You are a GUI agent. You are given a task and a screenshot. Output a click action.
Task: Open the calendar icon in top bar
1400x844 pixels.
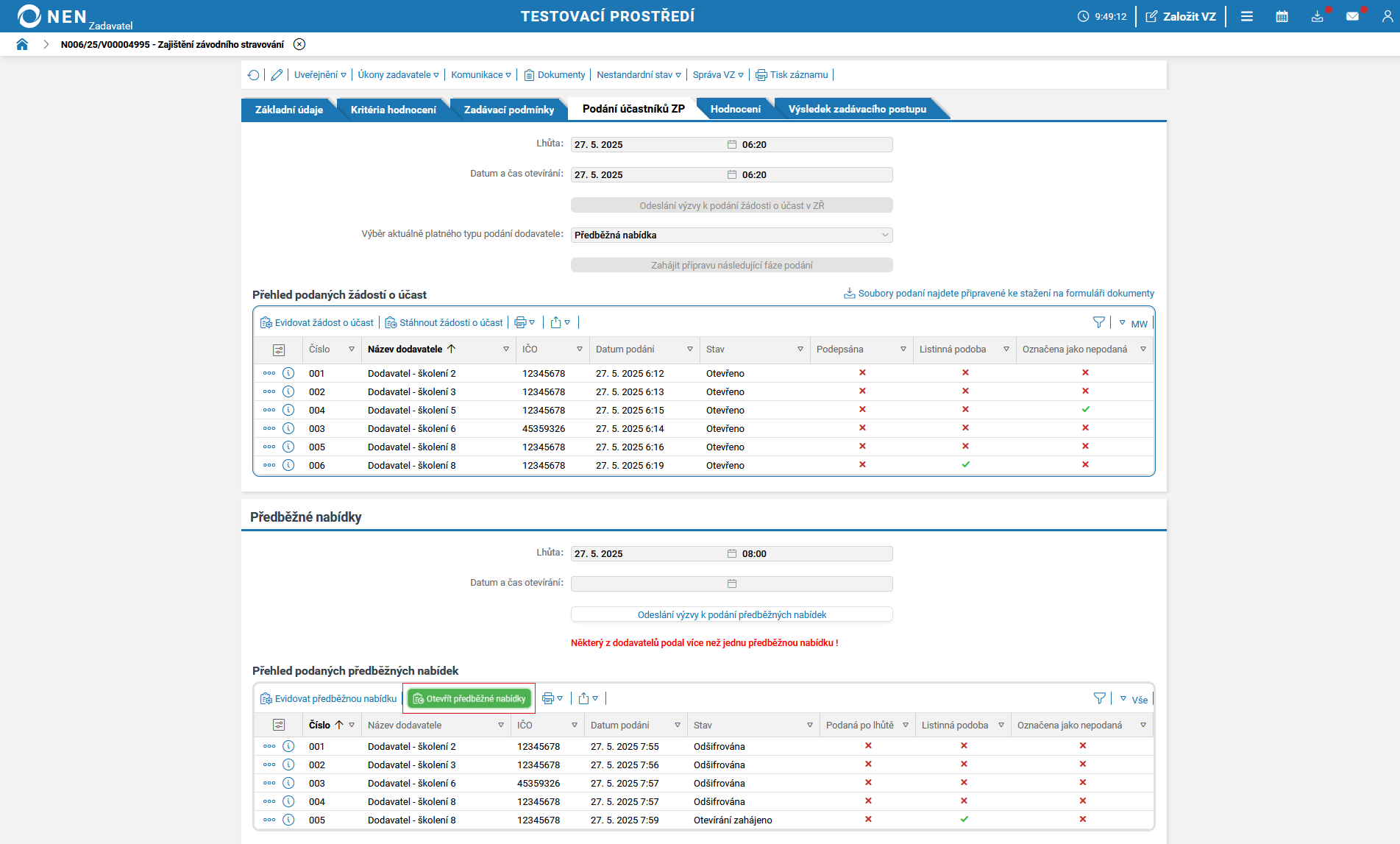pos(1282,16)
